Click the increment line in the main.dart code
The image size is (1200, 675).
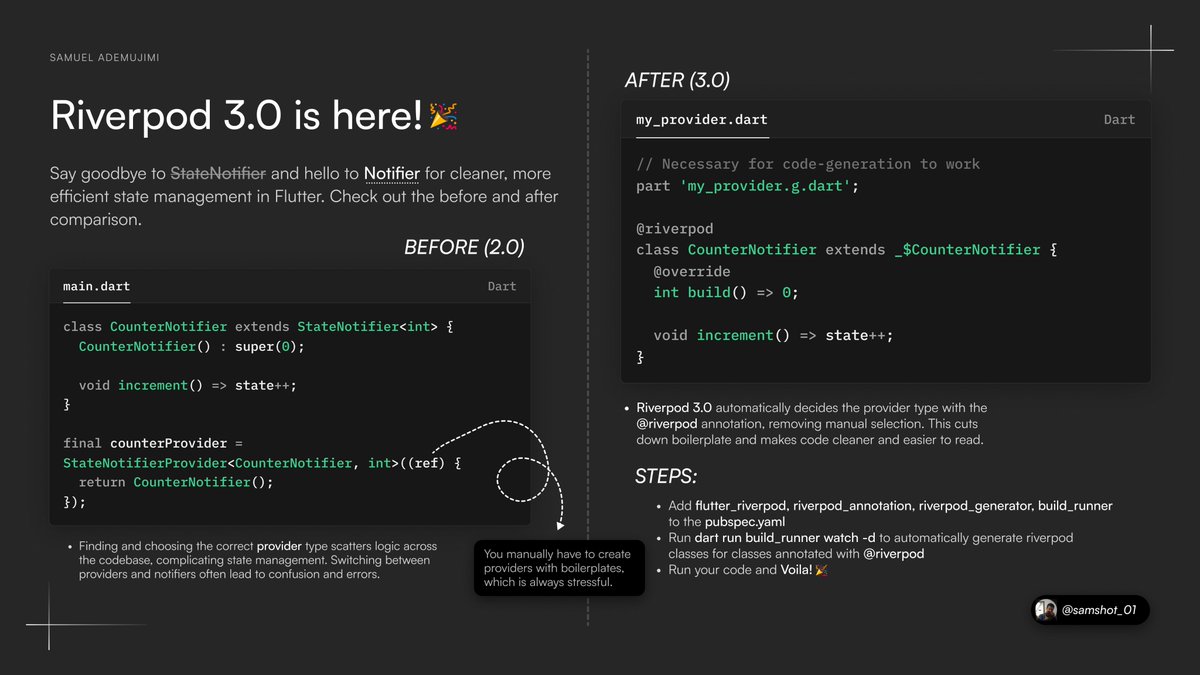click(x=188, y=385)
